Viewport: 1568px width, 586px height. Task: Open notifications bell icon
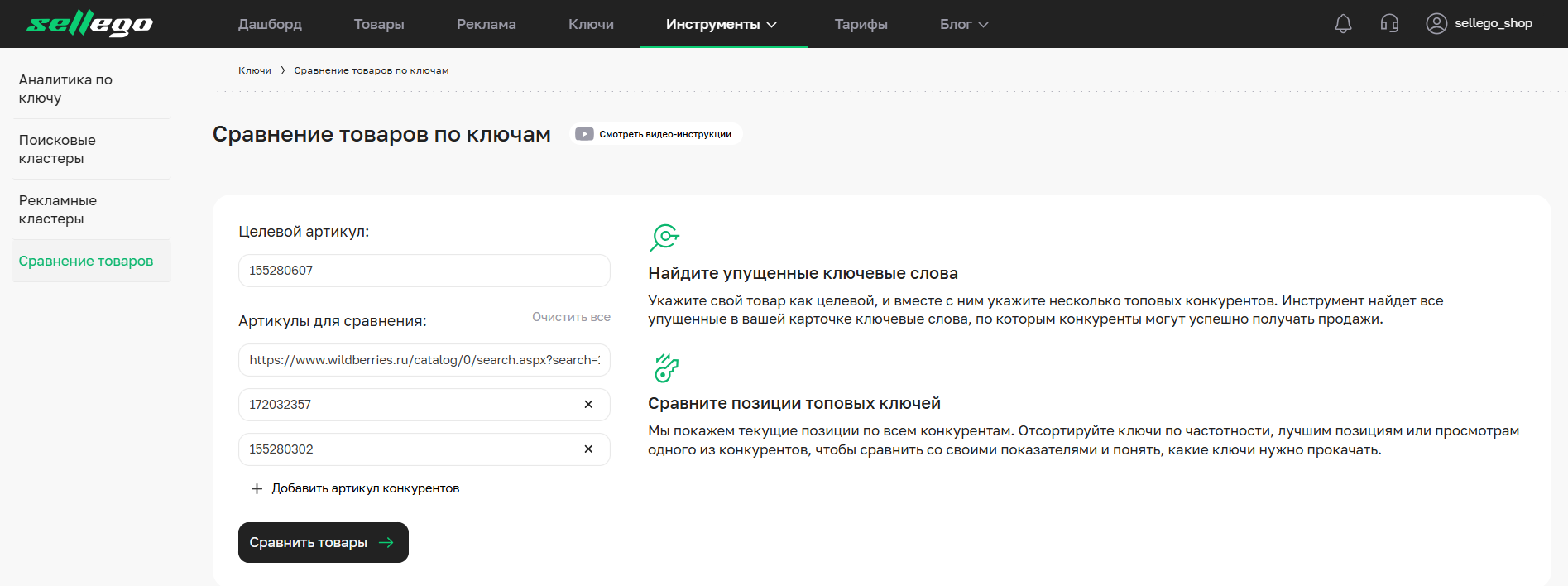click(x=1343, y=24)
